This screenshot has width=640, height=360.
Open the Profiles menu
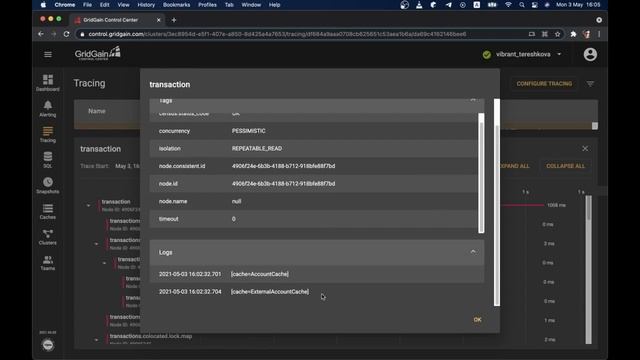[x=207, y=5]
